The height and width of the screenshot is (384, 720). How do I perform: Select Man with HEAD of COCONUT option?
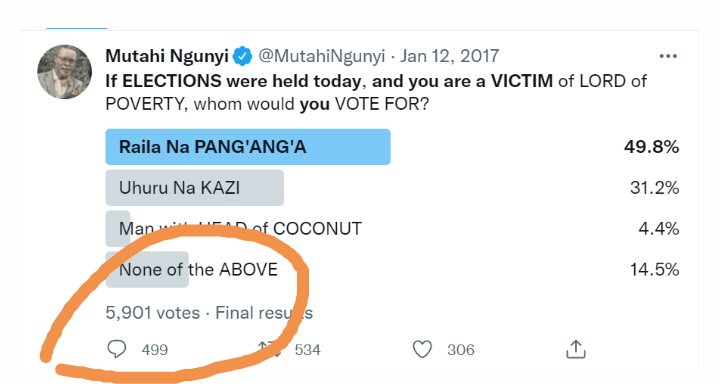[240, 228]
